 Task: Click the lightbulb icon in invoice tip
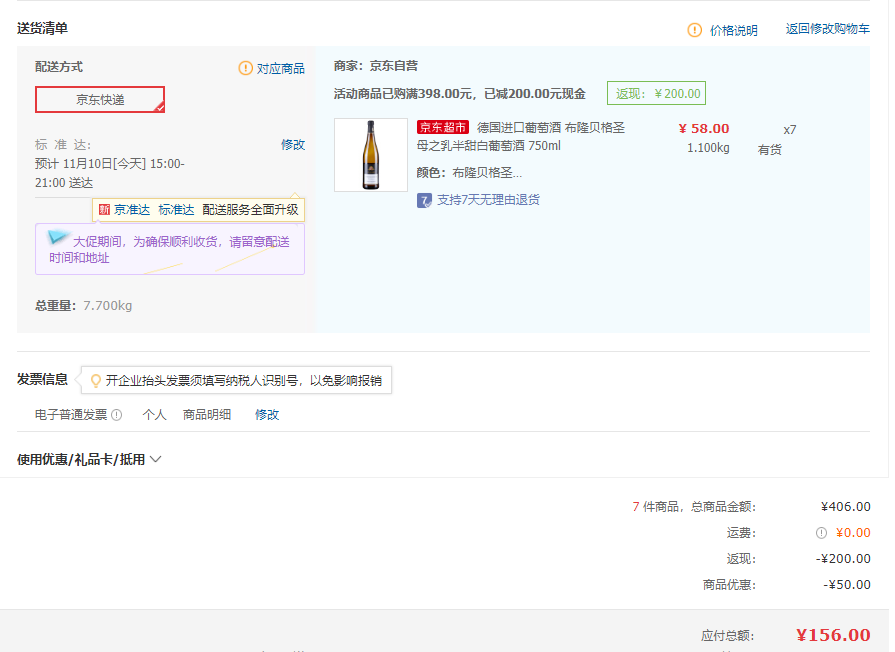point(96,381)
